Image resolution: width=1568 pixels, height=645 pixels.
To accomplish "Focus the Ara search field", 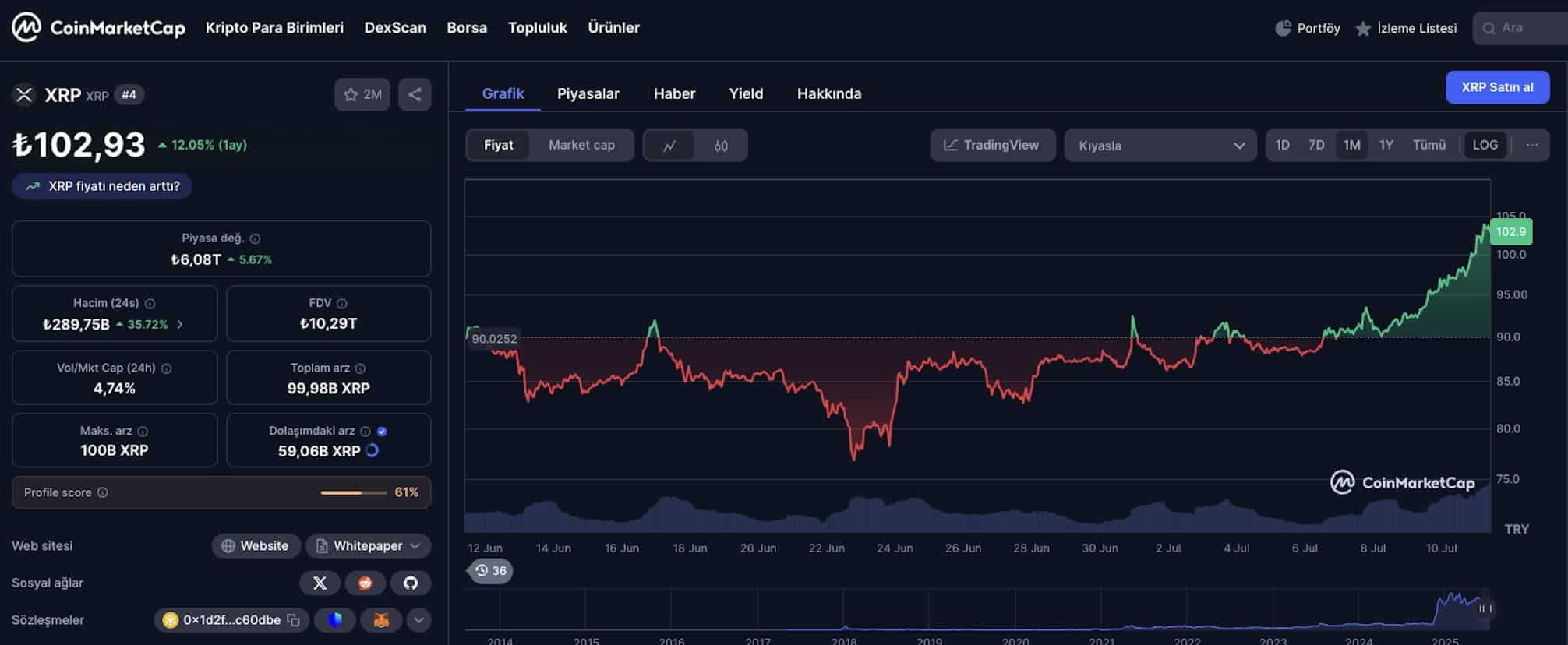I will pos(1520,28).
